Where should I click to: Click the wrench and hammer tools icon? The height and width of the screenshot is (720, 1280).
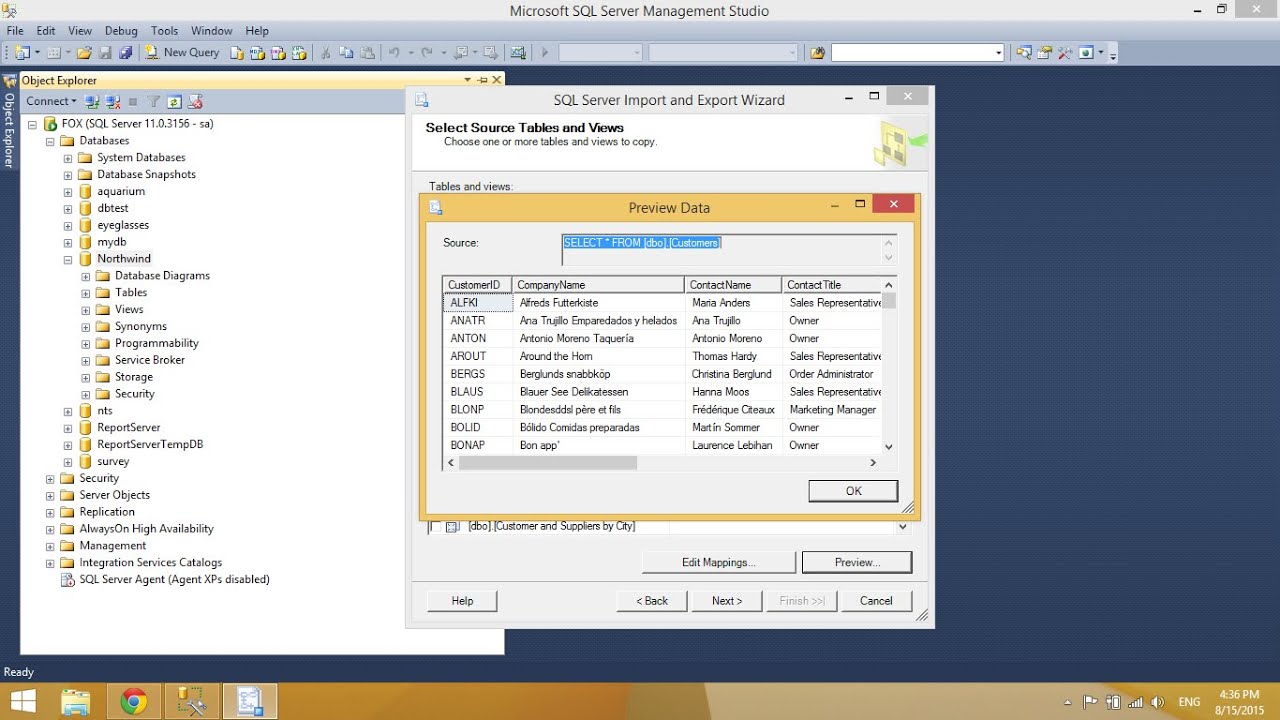tap(1065, 52)
